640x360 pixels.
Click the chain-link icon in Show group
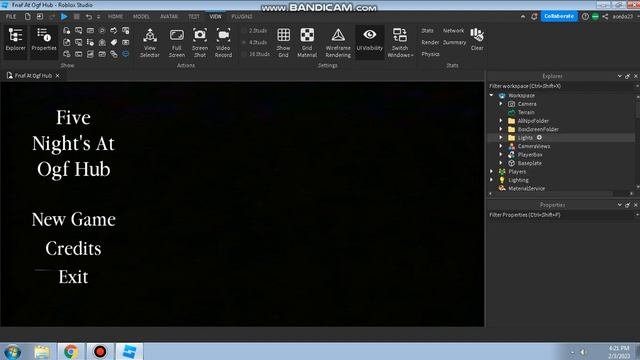[x=114, y=54]
